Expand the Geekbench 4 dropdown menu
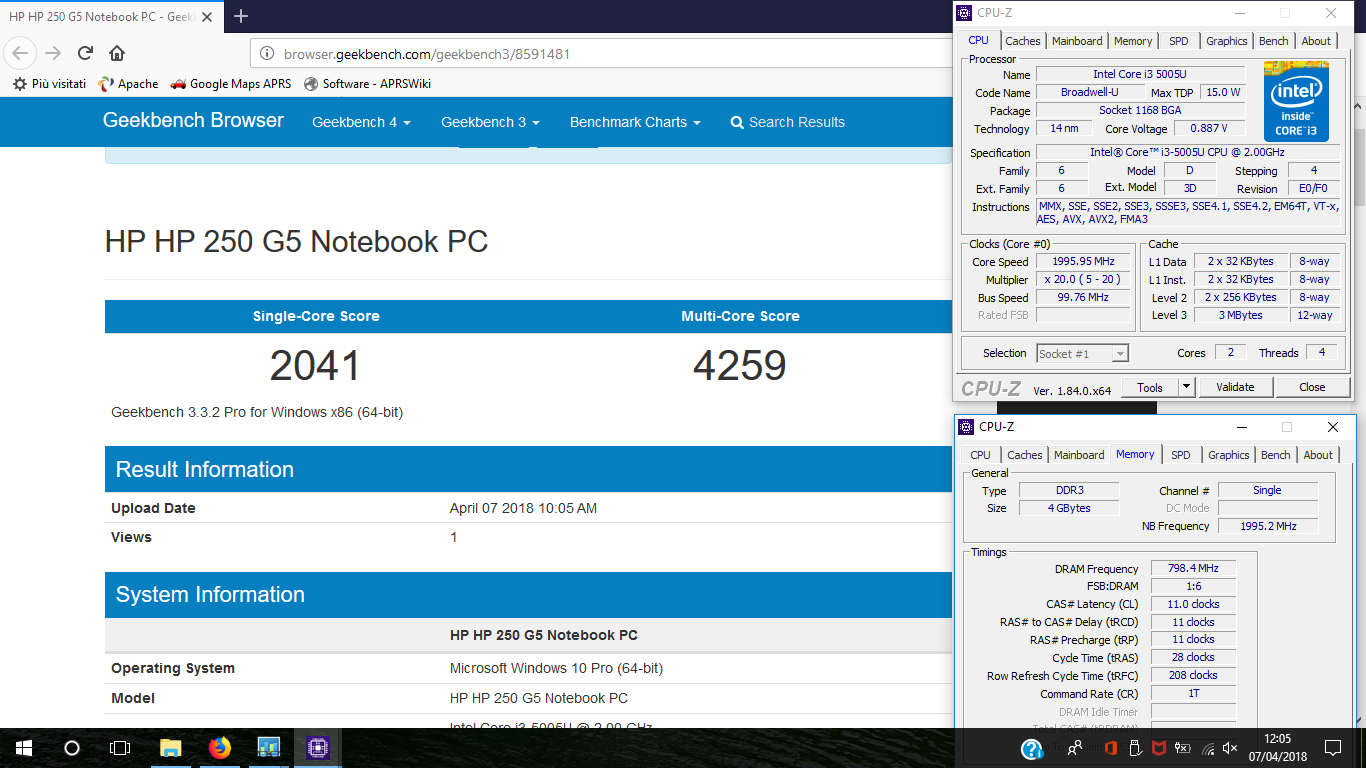 362,122
